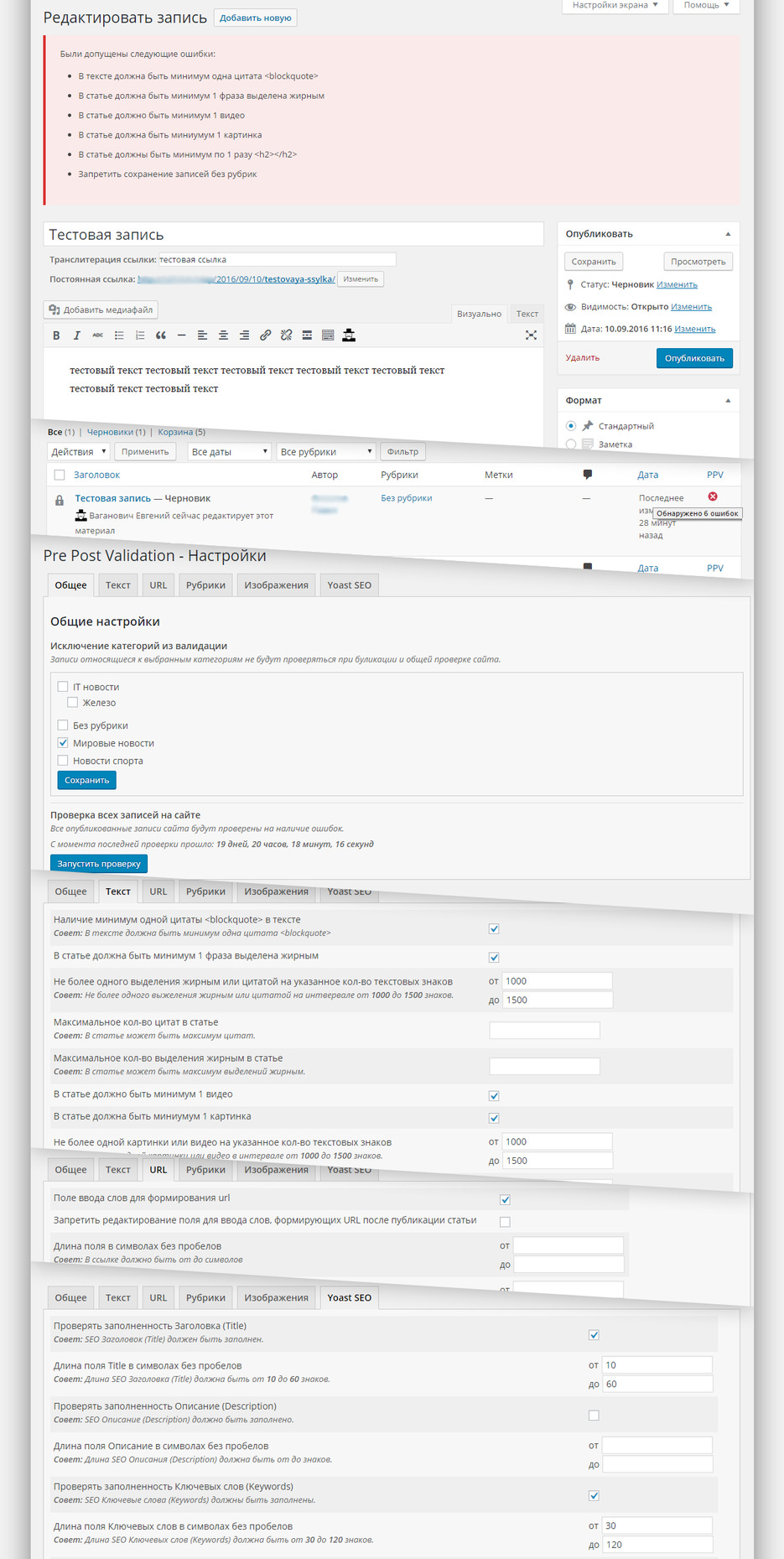The height and width of the screenshot is (1559, 784).
Task: Click the Удалить link in the publish box
Action: click(x=582, y=358)
